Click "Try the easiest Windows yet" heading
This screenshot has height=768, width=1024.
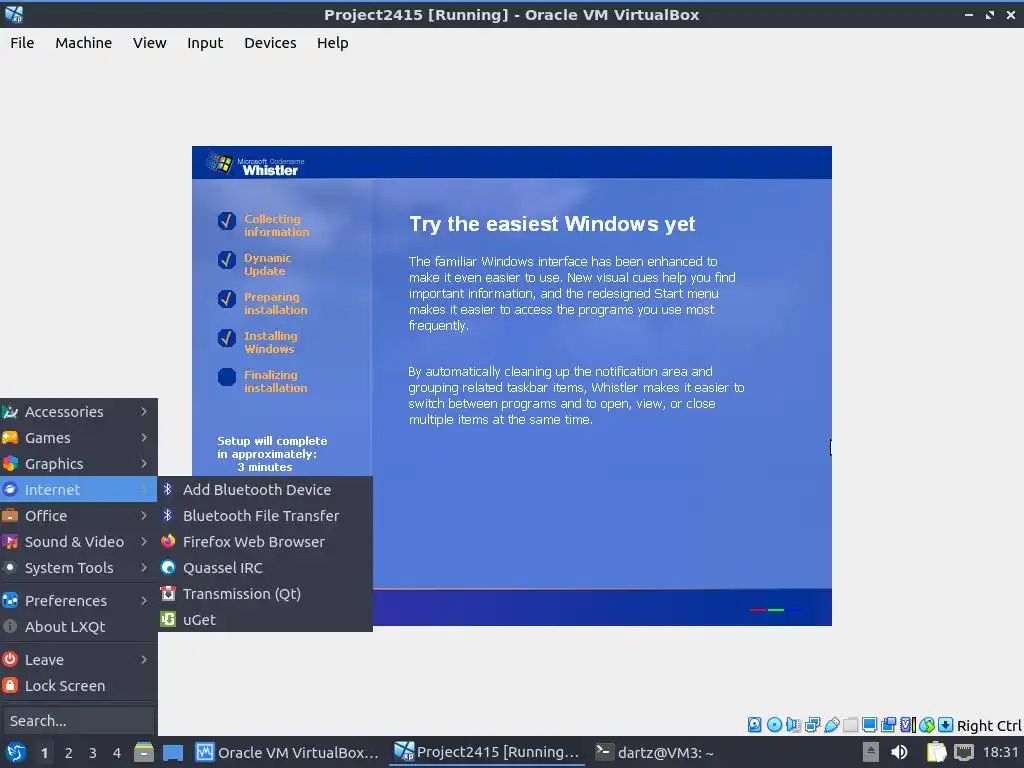tap(552, 224)
